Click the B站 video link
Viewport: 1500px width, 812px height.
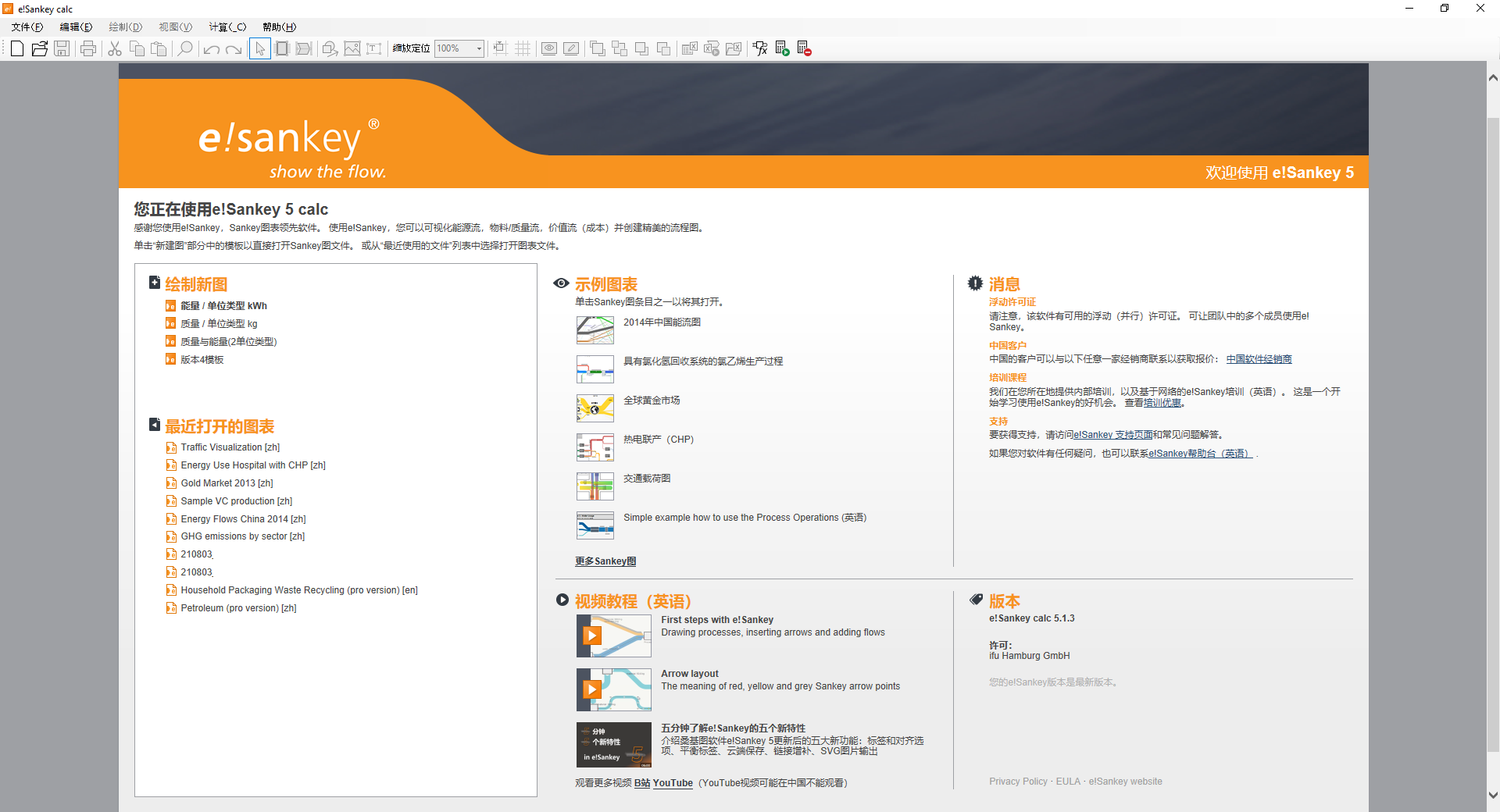[642, 783]
